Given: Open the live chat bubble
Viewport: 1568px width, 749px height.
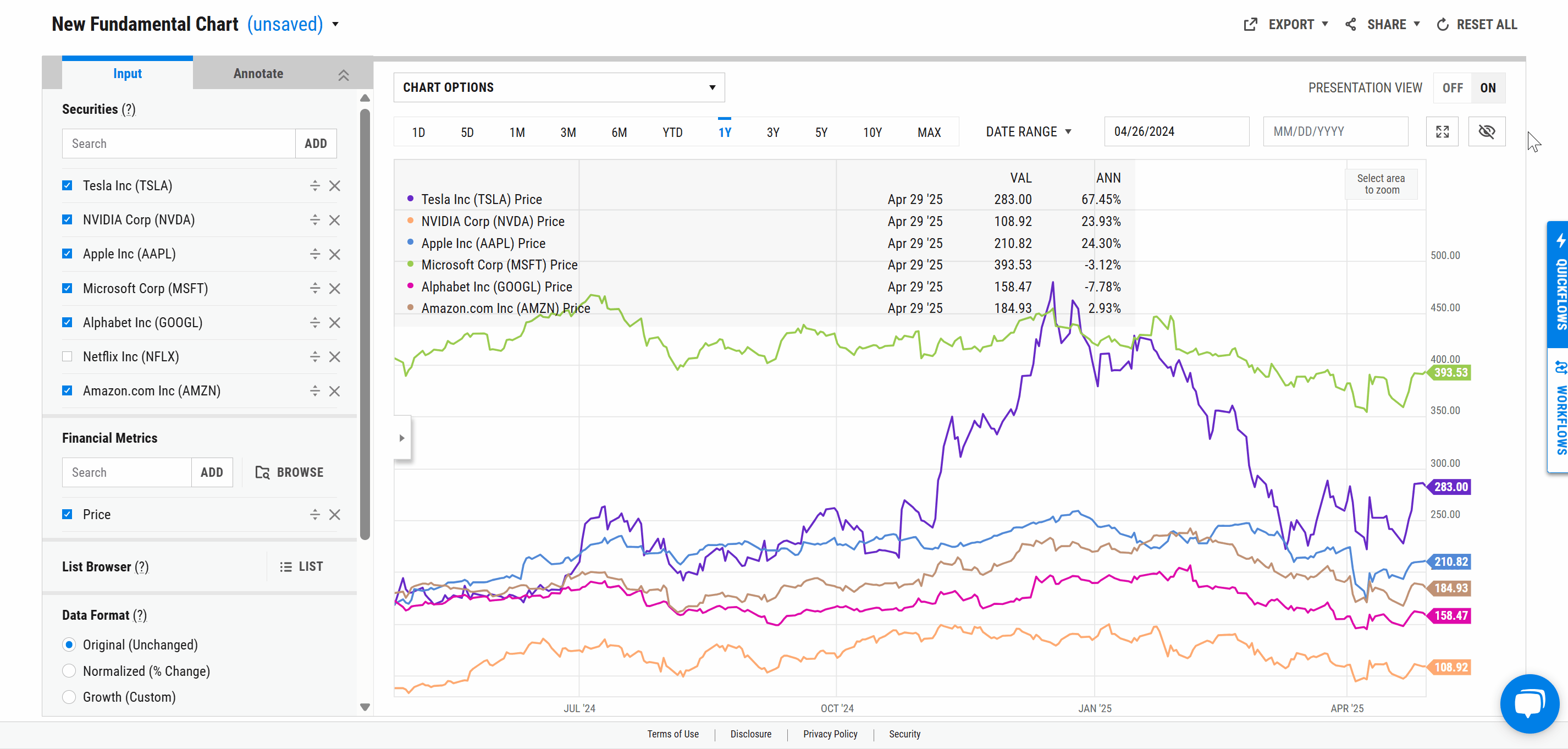Looking at the screenshot, I should 1530,703.
